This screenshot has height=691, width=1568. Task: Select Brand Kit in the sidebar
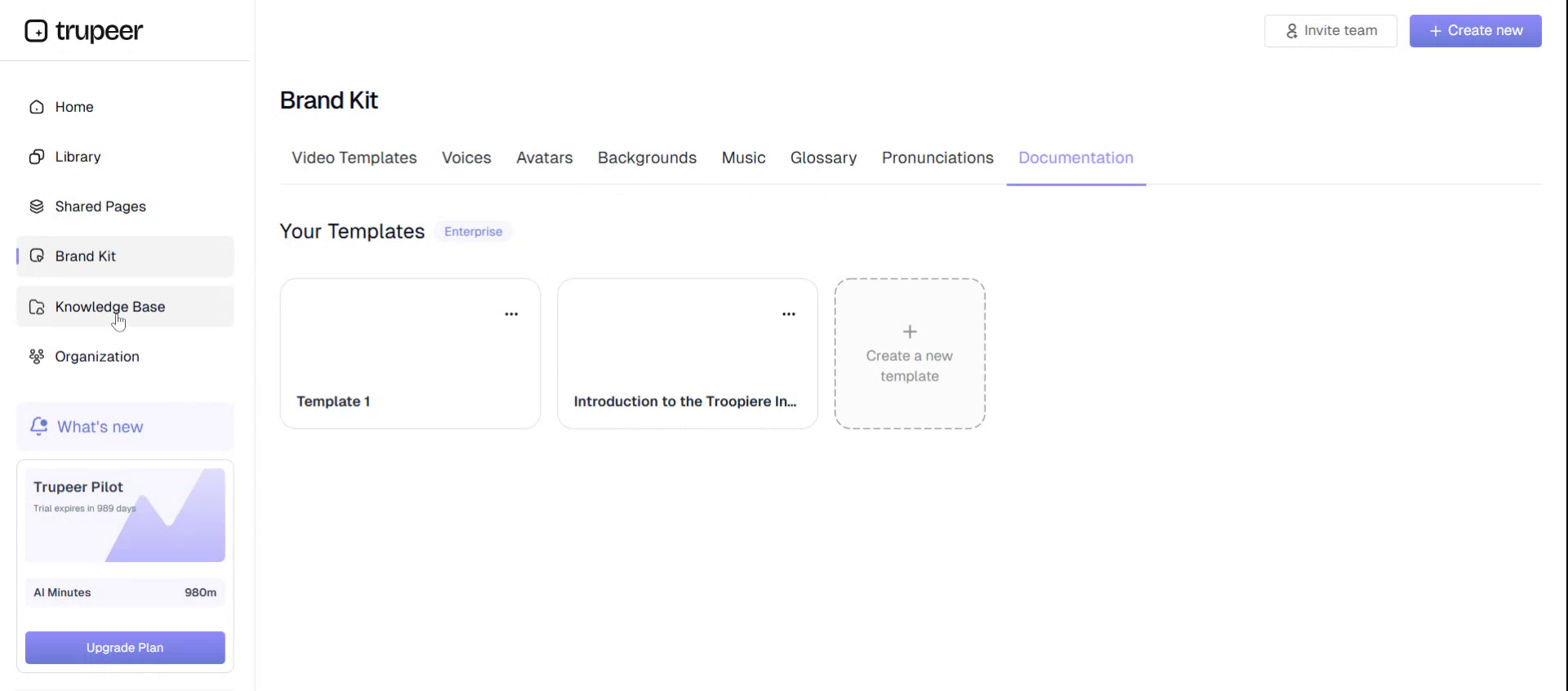point(125,256)
